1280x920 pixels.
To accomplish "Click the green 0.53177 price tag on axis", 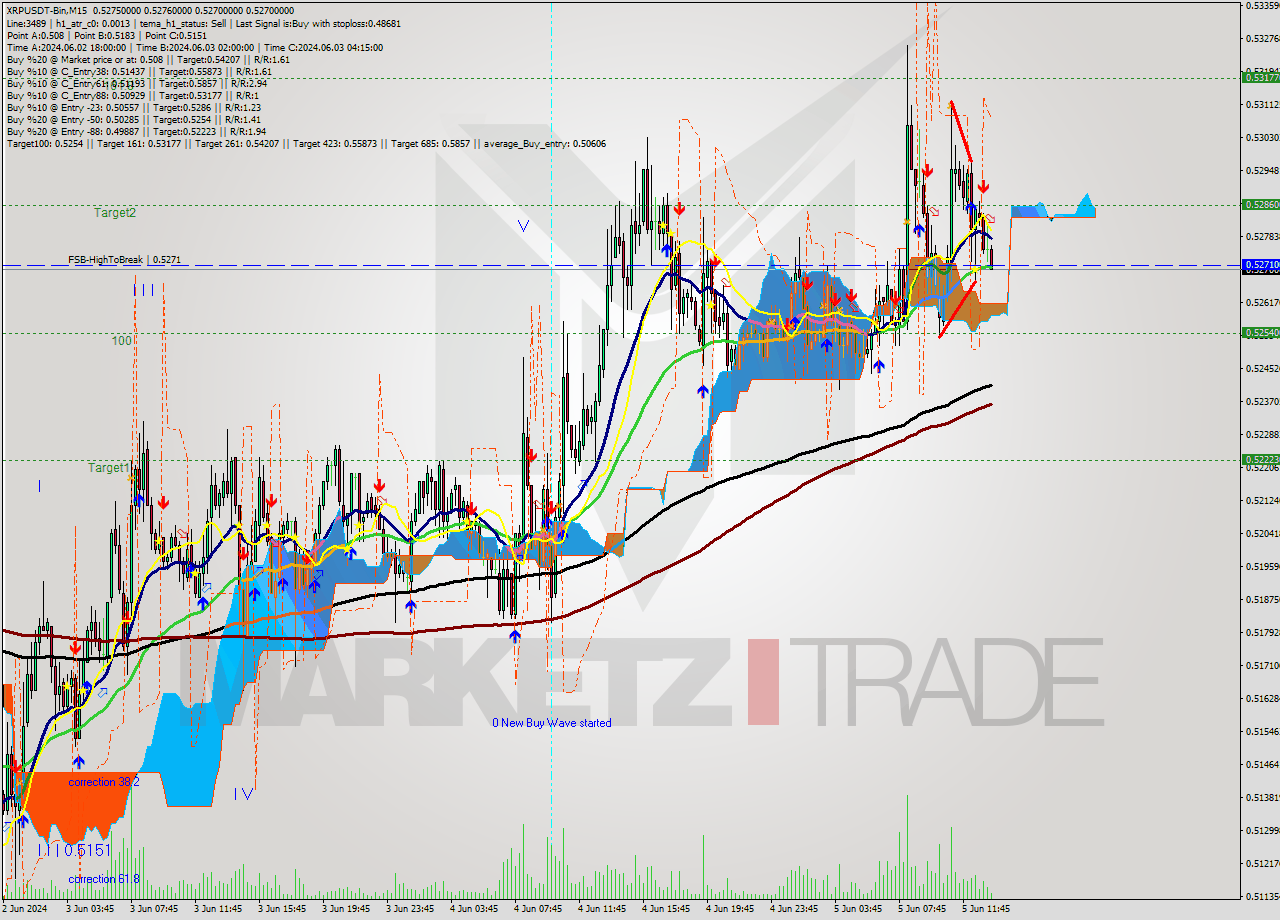I will pyautogui.click(x=1260, y=77).
